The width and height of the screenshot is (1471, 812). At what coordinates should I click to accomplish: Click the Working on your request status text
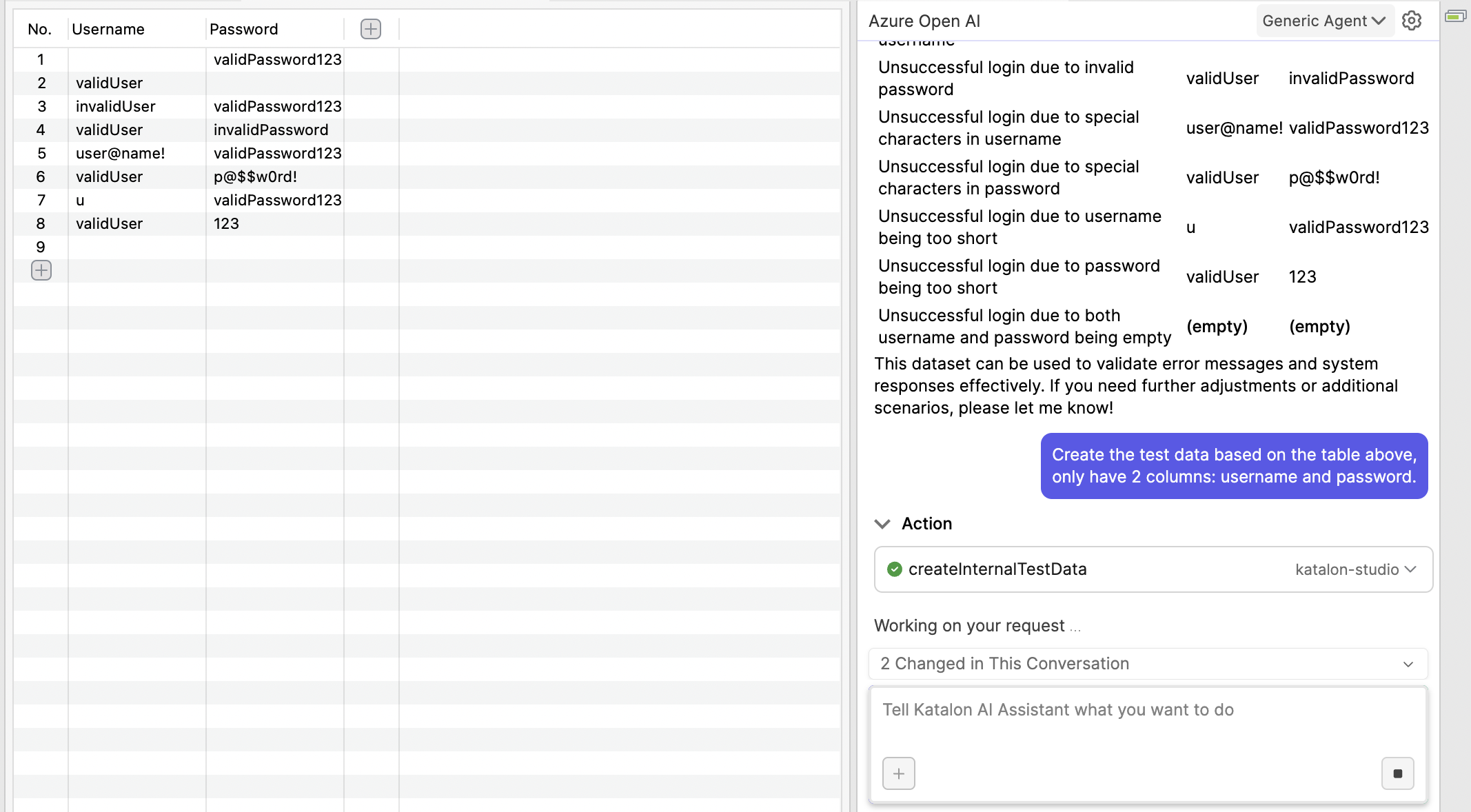[975, 625]
